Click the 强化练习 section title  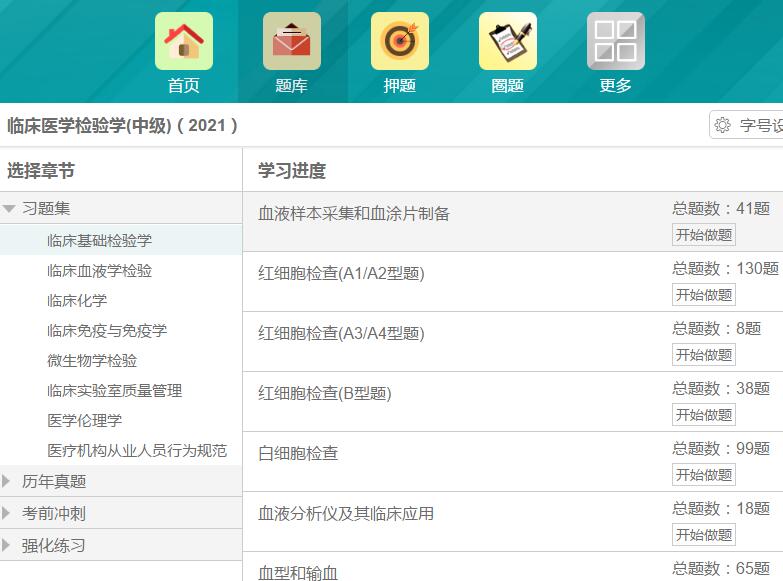pyautogui.click(x=54, y=545)
